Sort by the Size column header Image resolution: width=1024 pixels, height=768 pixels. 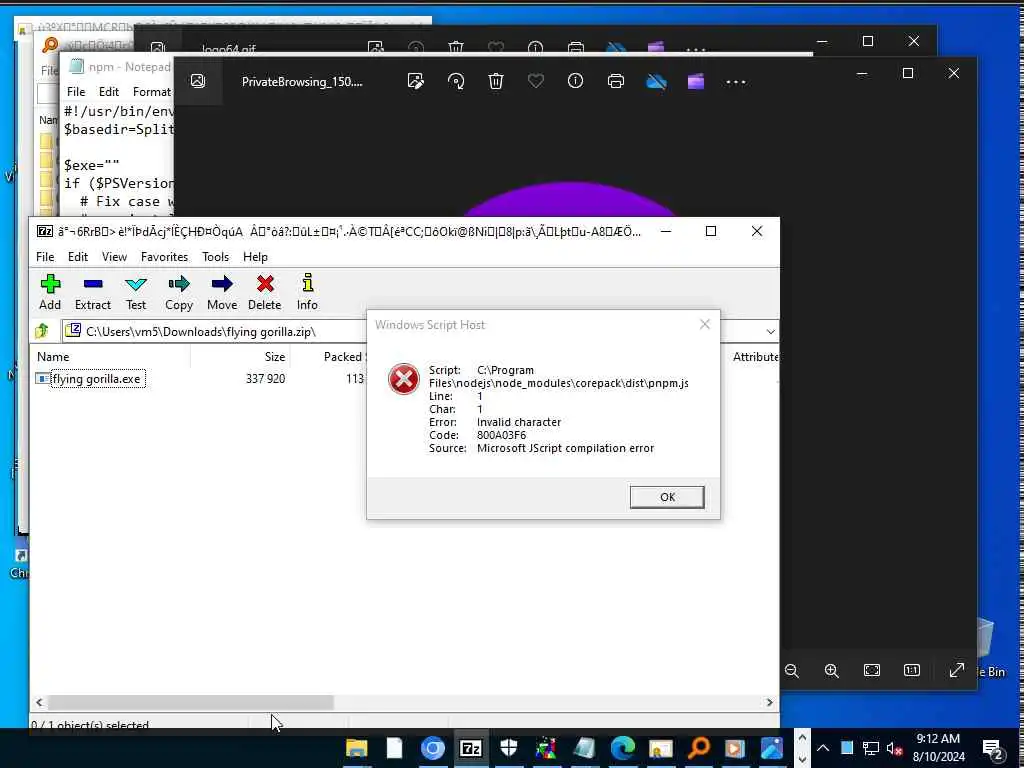tap(275, 357)
